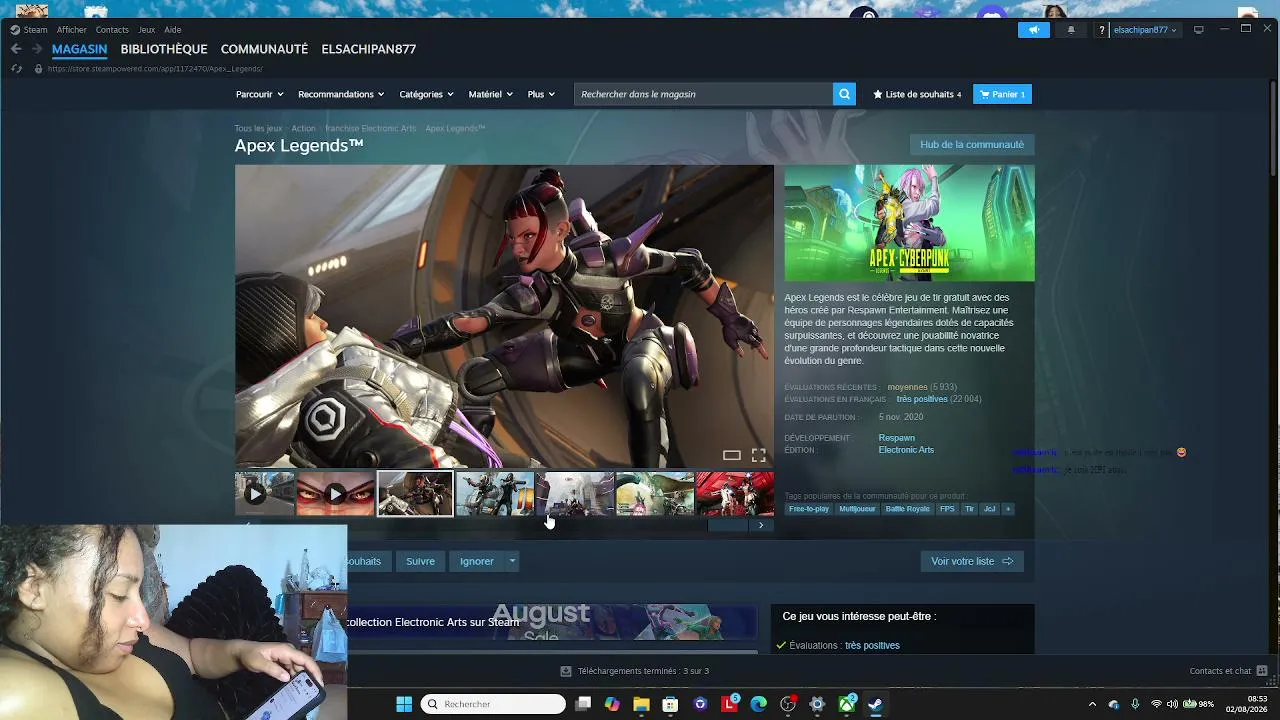The width and height of the screenshot is (1280, 720).
Task: Open the Jeux menu
Action: tap(147, 30)
